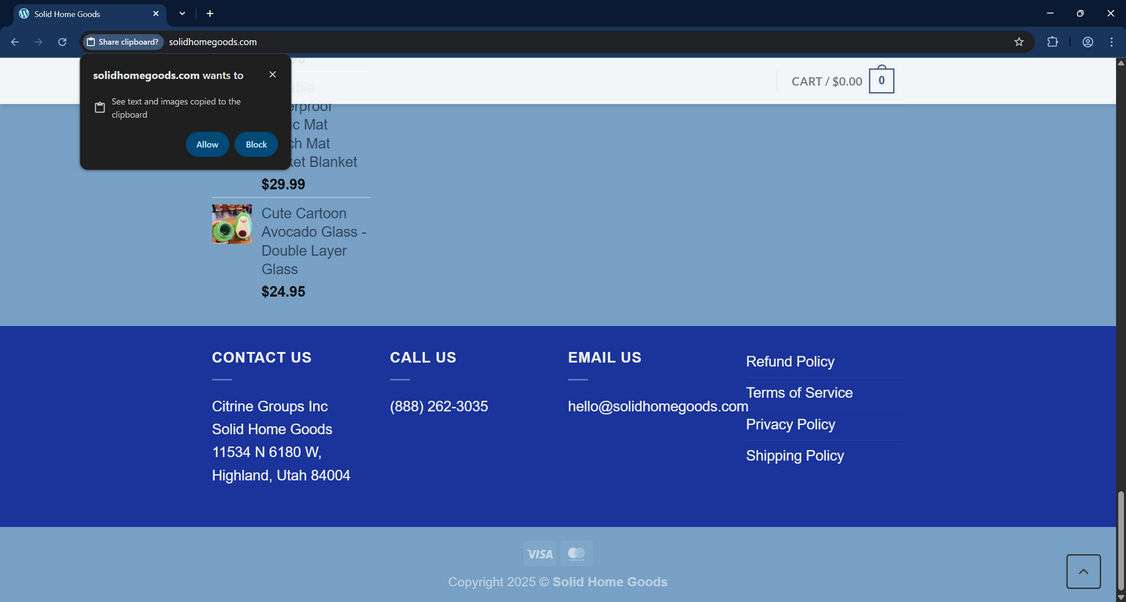Click the browser back arrow
The height and width of the screenshot is (602, 1126).
(14, 42)
